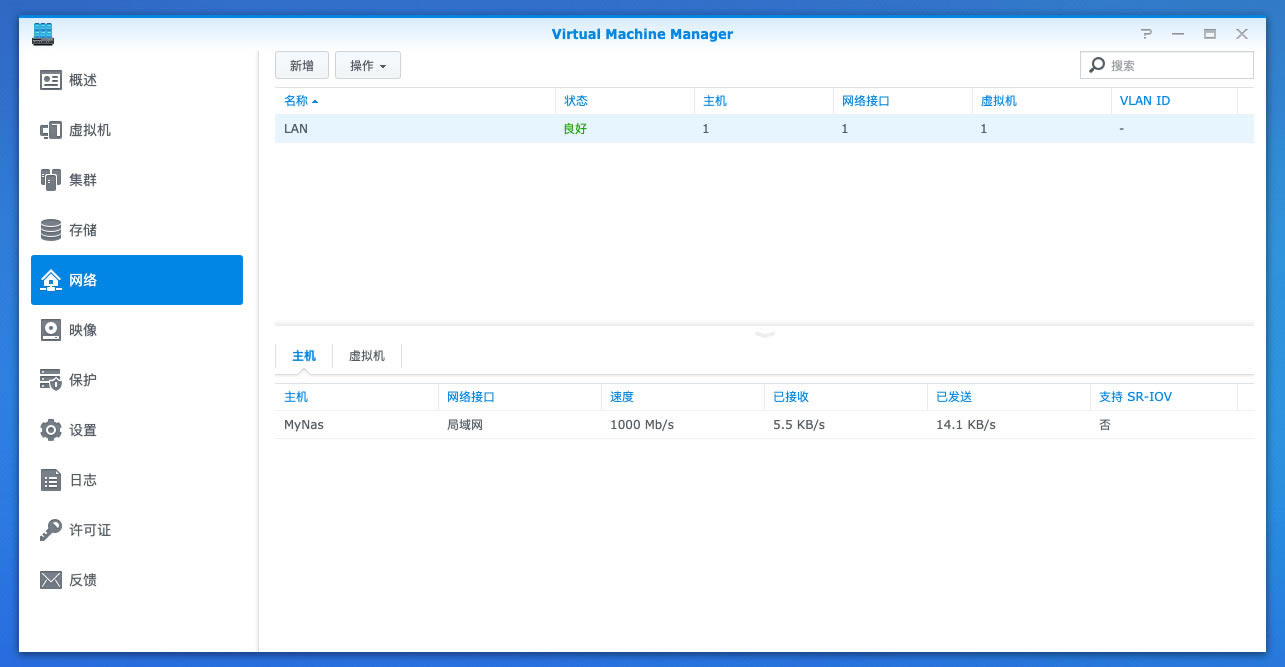Click the Log (日志) document icon

(51, 480)
